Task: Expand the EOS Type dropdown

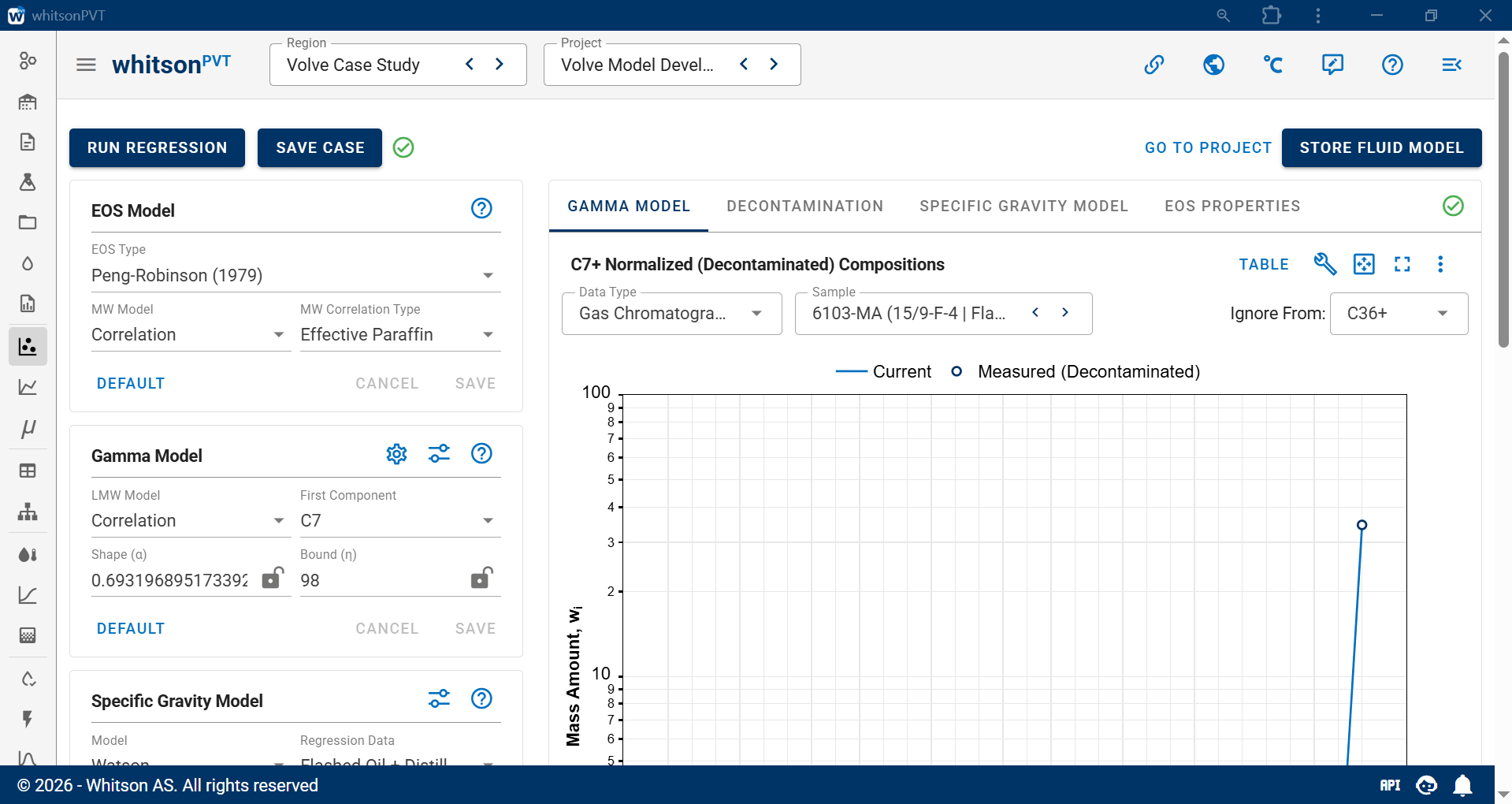Action: [296, 275]
